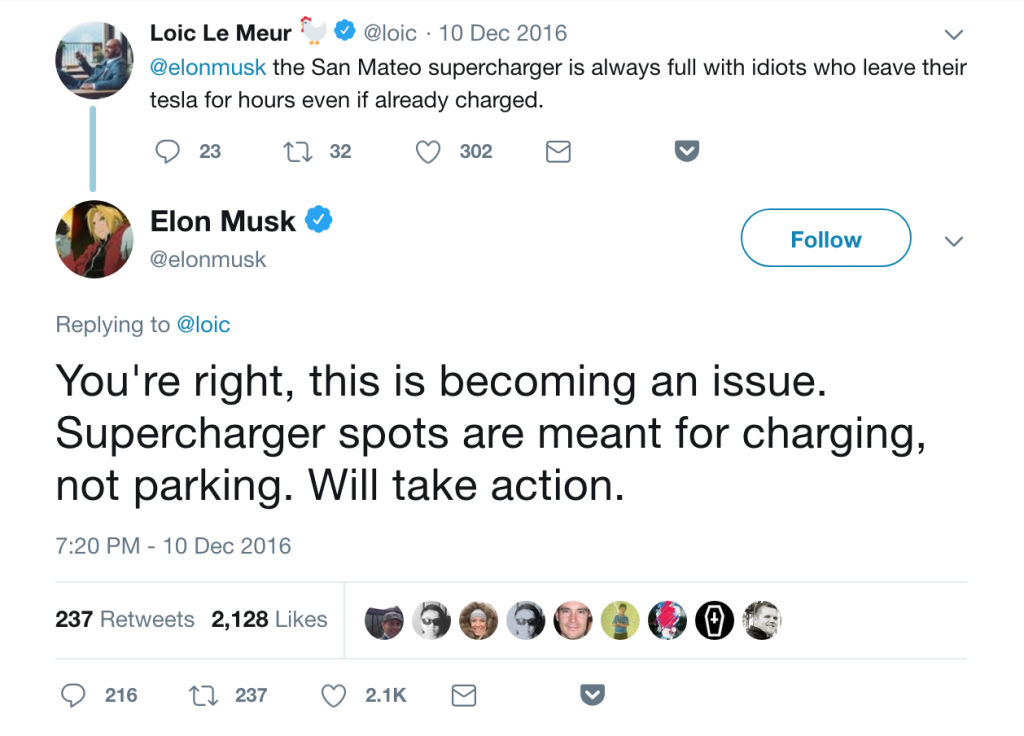Open Elon Musk's profile avatar
This screenshot has width=1024, height=736.
click(x=94, y=239)
